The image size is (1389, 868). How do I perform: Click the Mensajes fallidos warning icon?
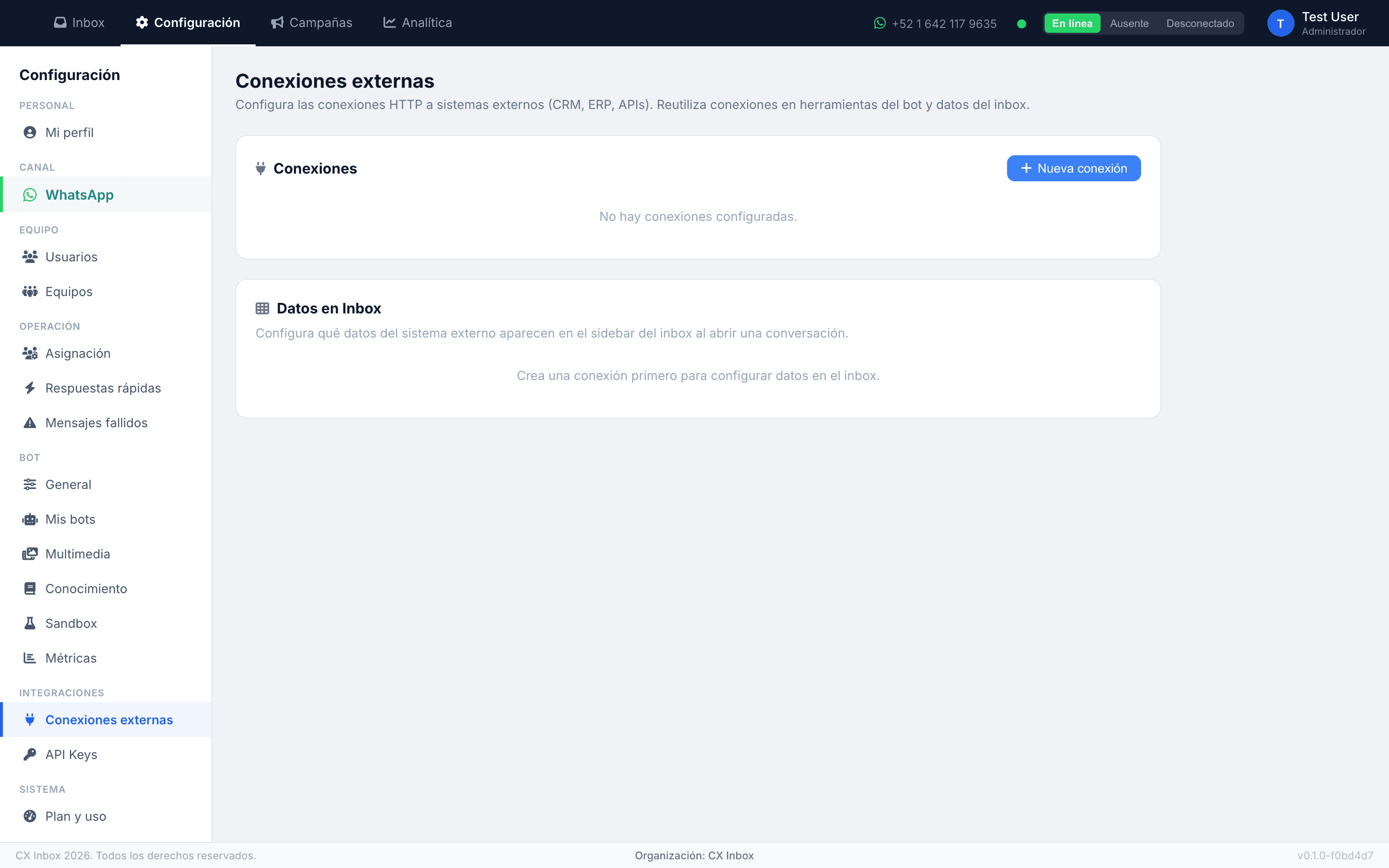pos(30,423)
